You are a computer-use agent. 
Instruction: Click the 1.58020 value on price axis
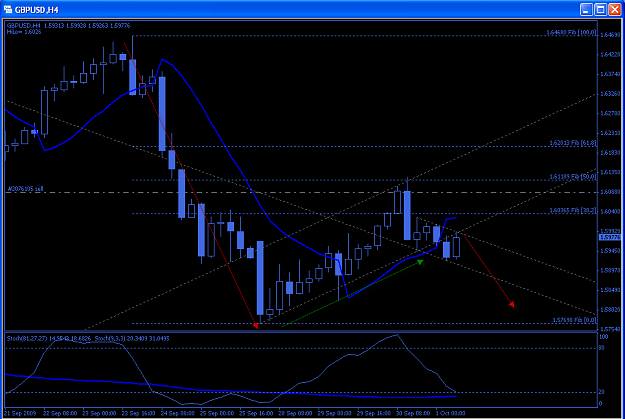coord(610,309)
